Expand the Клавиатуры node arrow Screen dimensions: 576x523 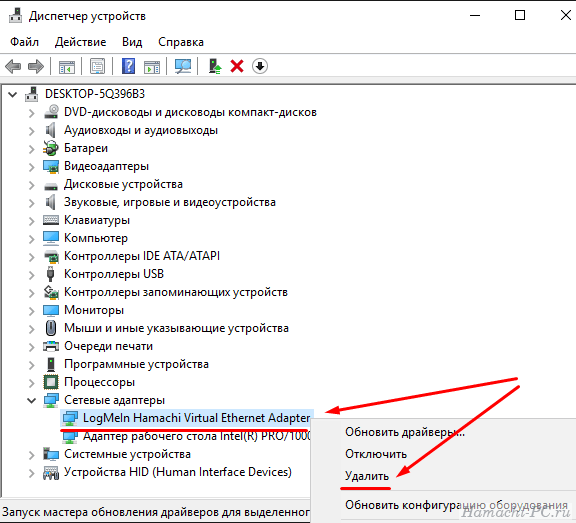[32, 221]
